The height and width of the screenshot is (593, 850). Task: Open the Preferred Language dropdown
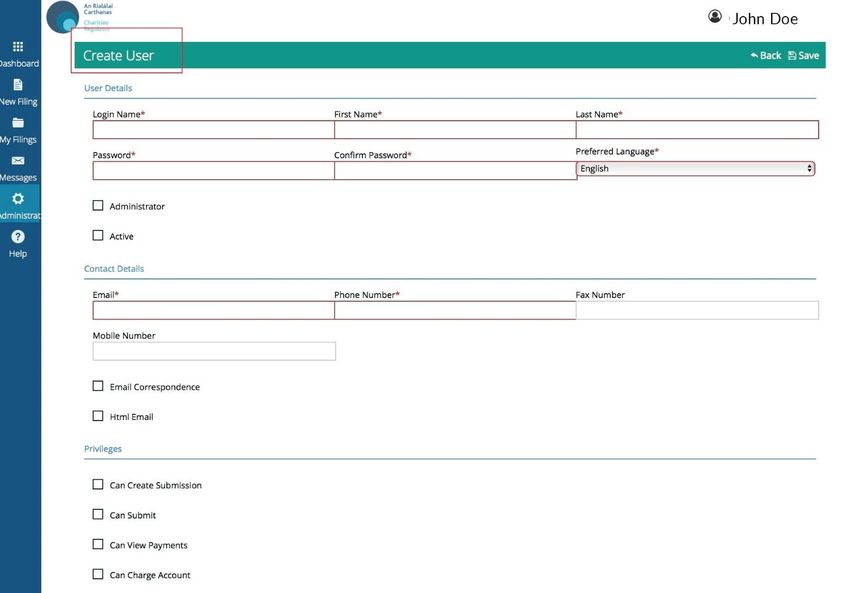click(x=696, y=169)
